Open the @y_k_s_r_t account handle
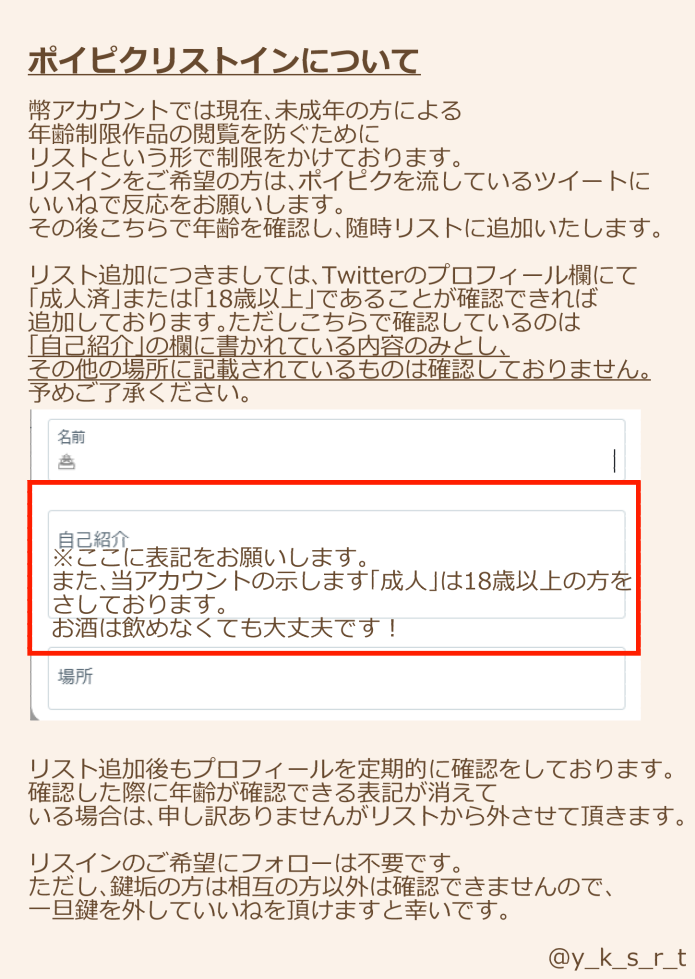 [617, 957]
